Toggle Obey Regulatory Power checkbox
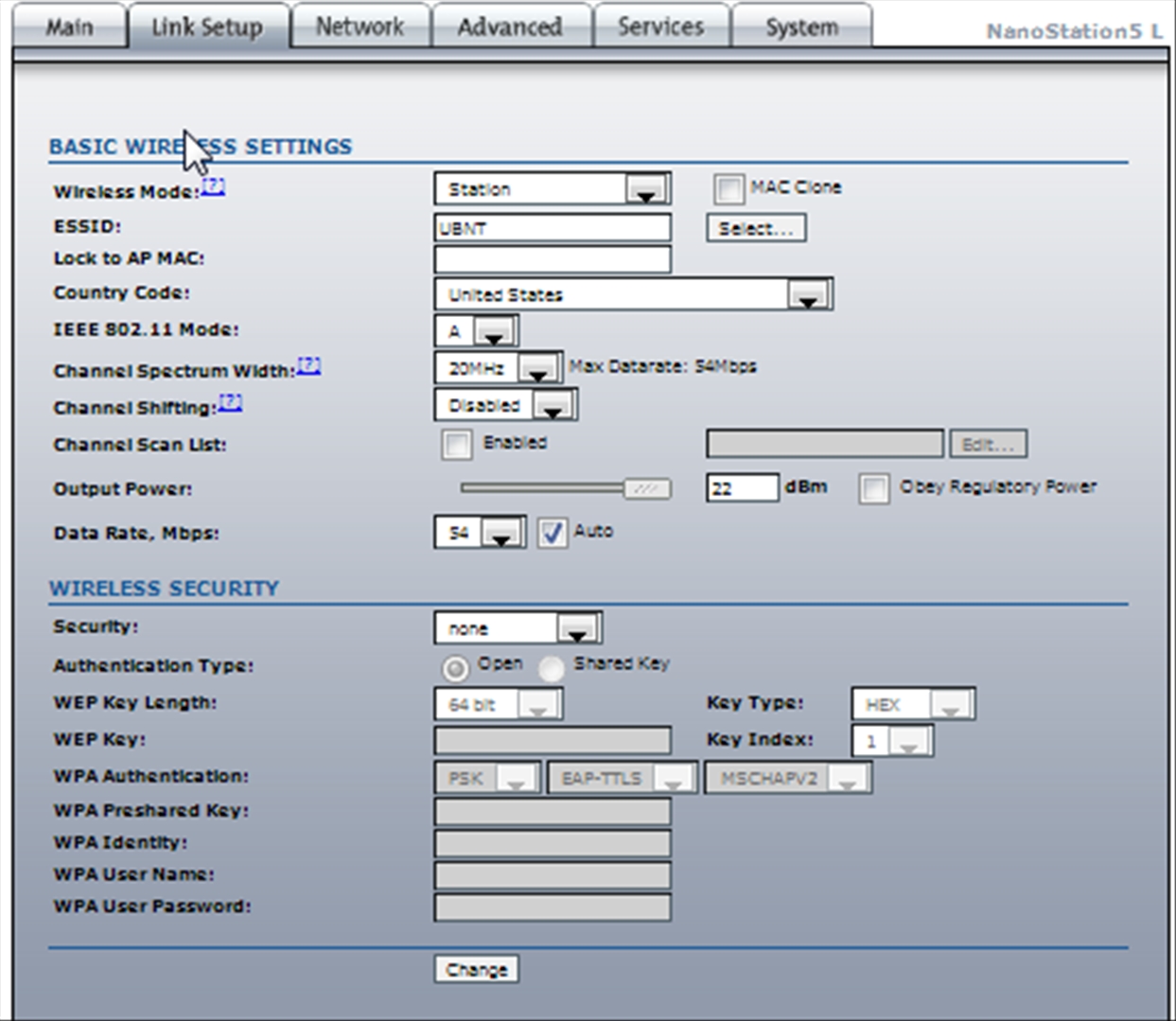 tap(874, 489)
